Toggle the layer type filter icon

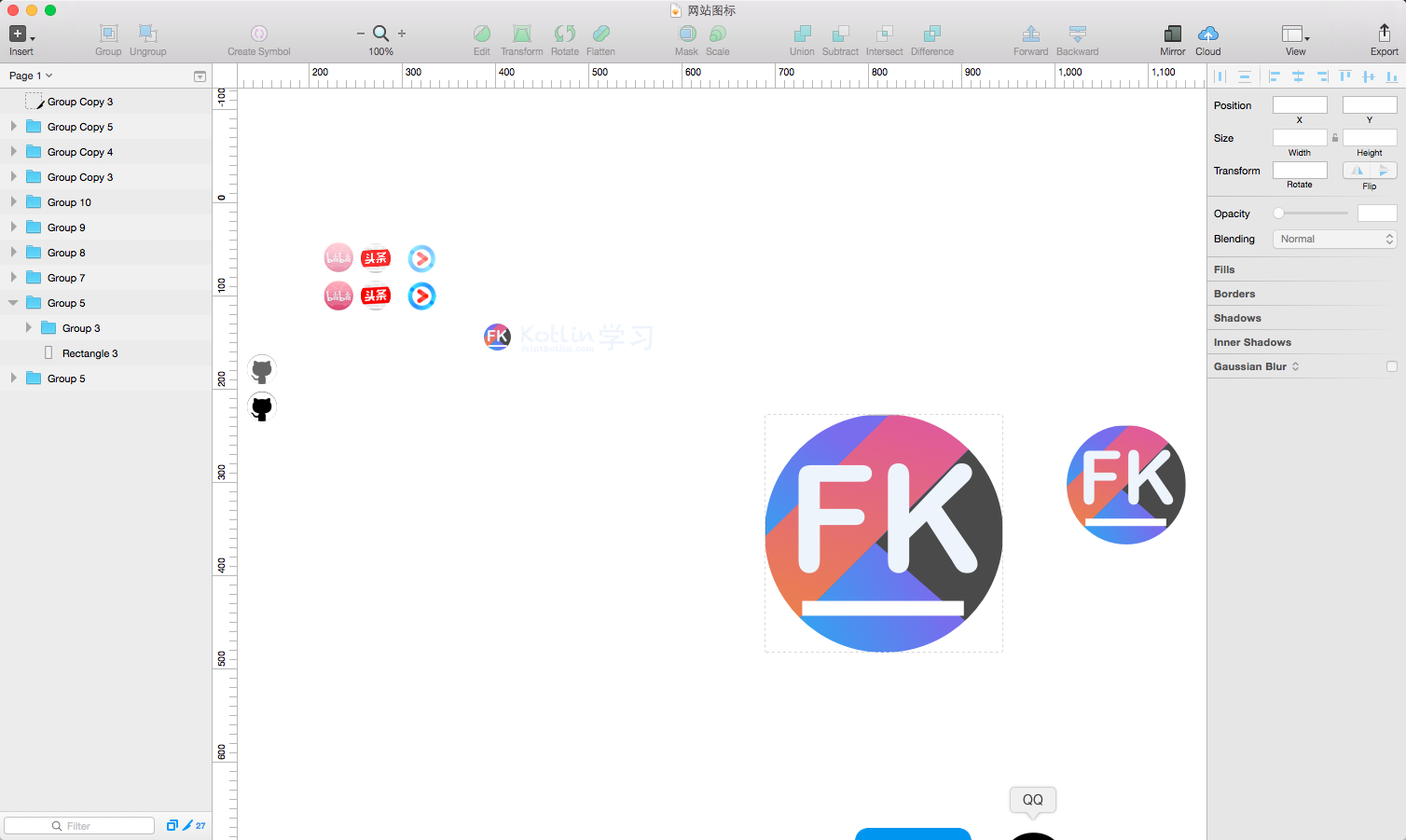pyautogui.click(x=172, y=825)
